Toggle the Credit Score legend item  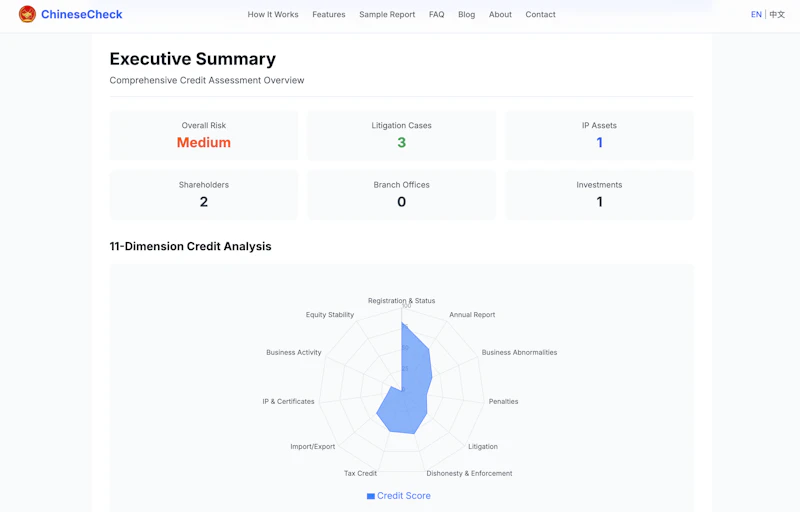(x=399, y=496)
